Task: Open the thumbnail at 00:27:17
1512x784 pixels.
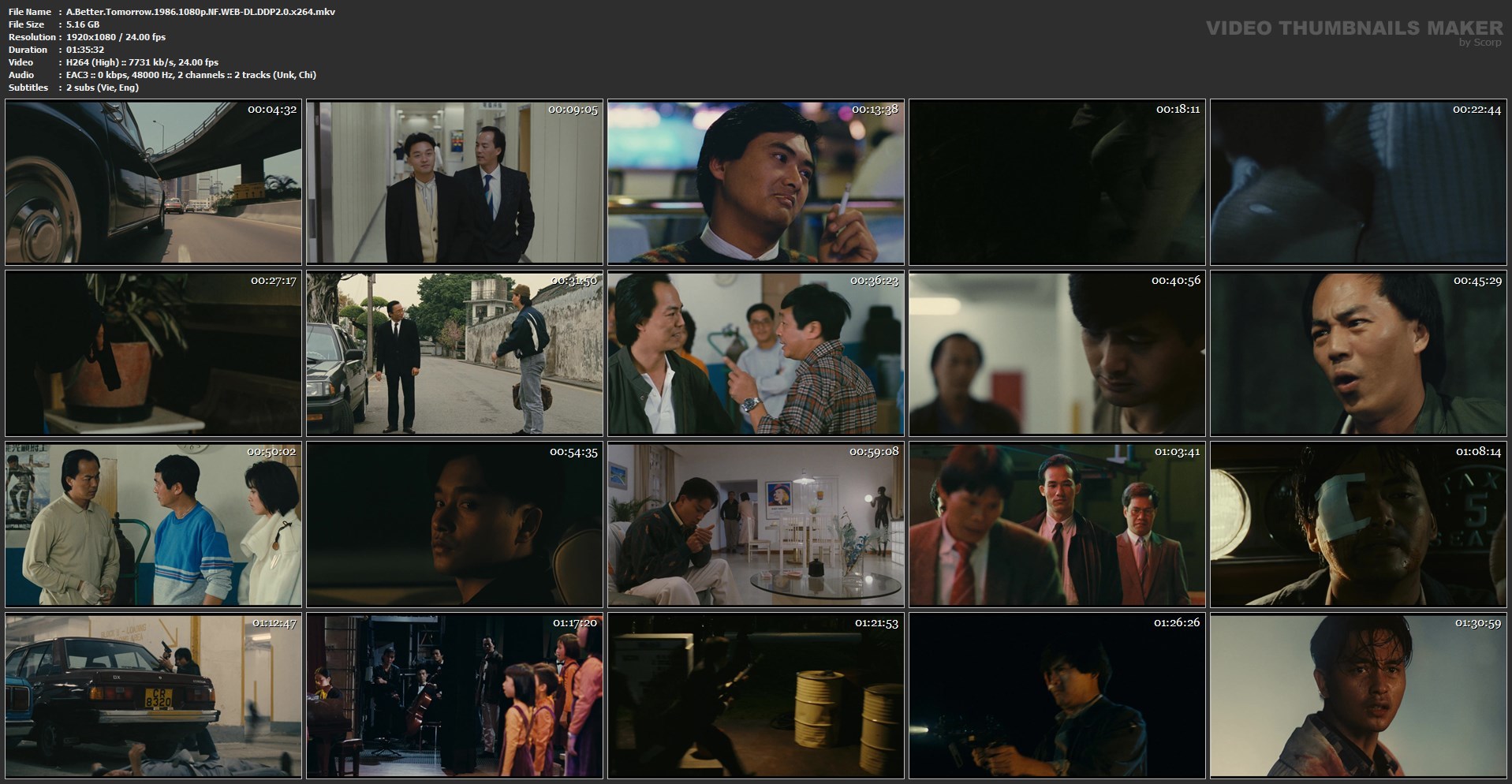Action: pyautogui.click(x=153, y=353)
